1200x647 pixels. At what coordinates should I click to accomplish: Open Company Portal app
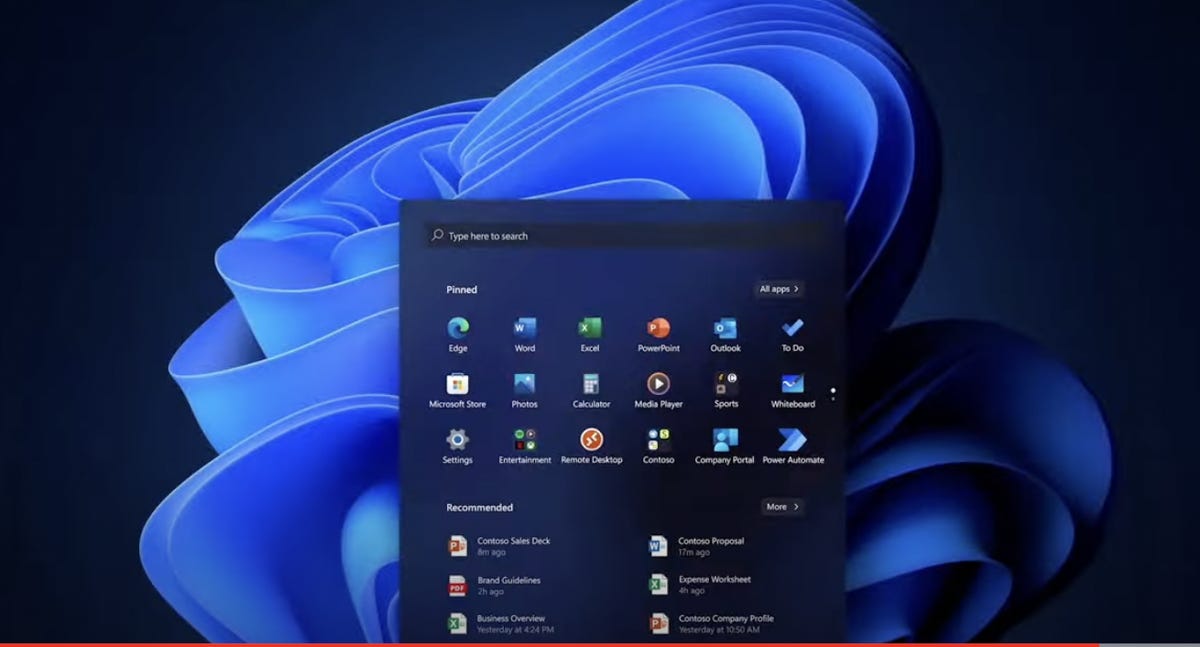(725, 446)
